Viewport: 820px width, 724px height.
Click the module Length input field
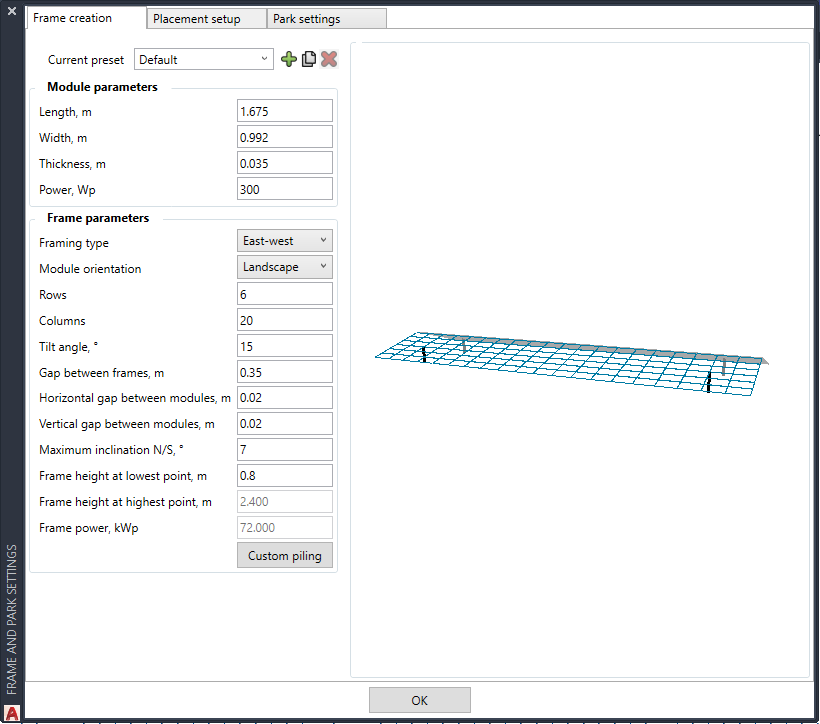(x=284, y=111)
